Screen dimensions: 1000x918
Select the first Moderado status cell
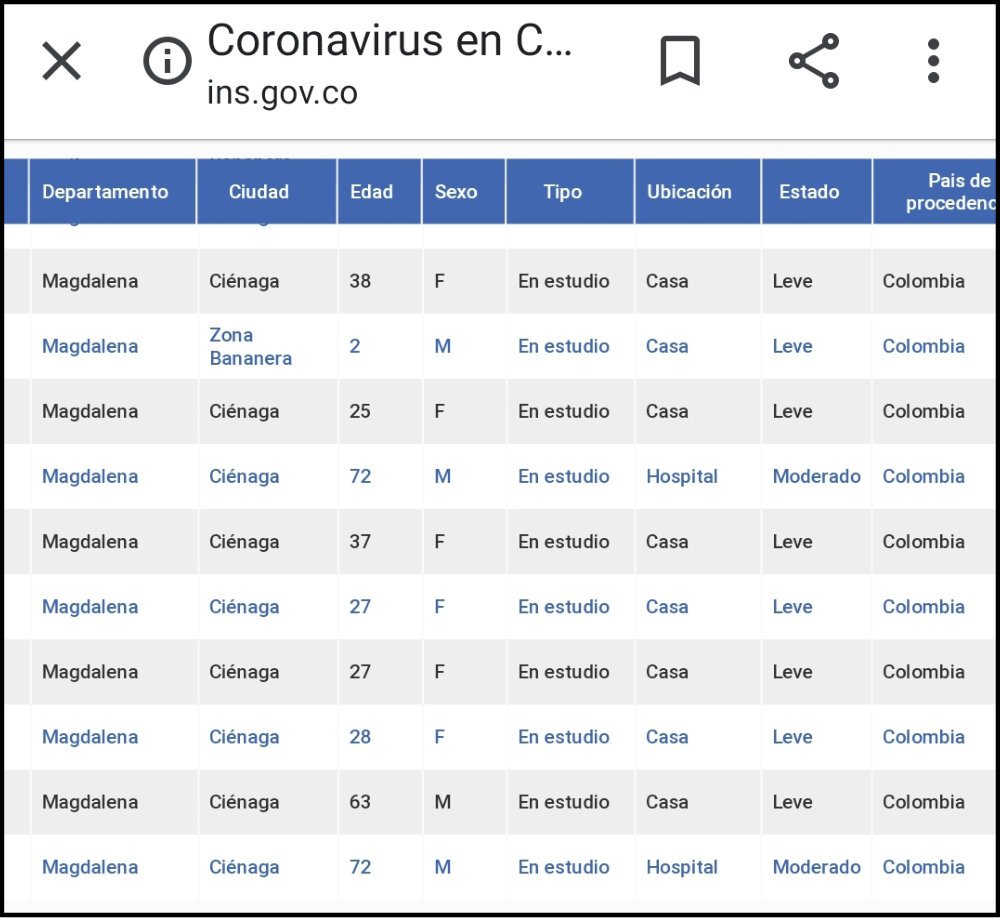coord(816,477)
